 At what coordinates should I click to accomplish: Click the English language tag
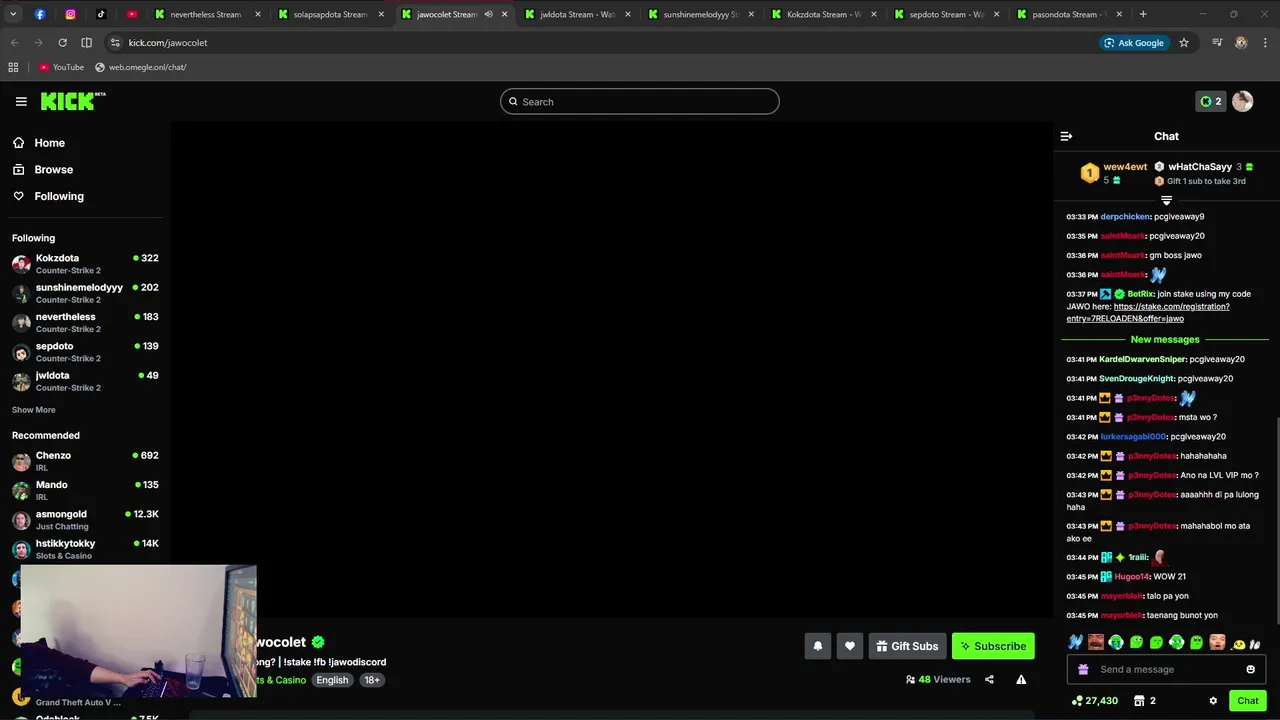[x=332, y=680]
